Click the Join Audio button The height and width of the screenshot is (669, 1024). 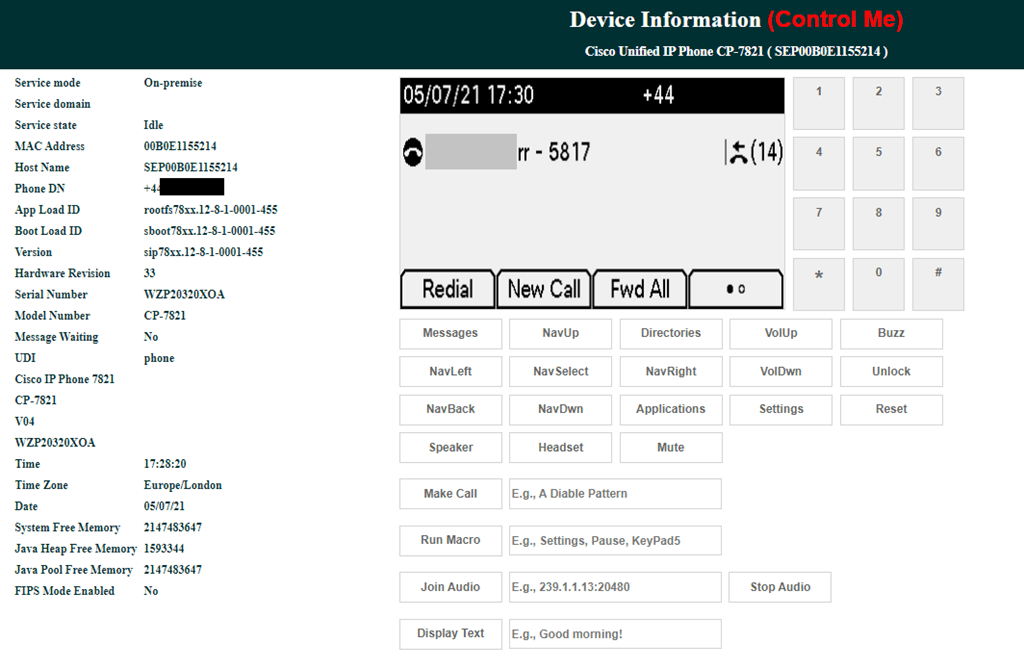(x=451, y=587)
